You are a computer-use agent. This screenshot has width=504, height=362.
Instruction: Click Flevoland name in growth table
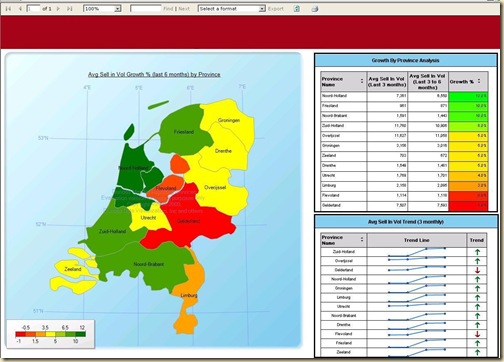coord(331,195)
